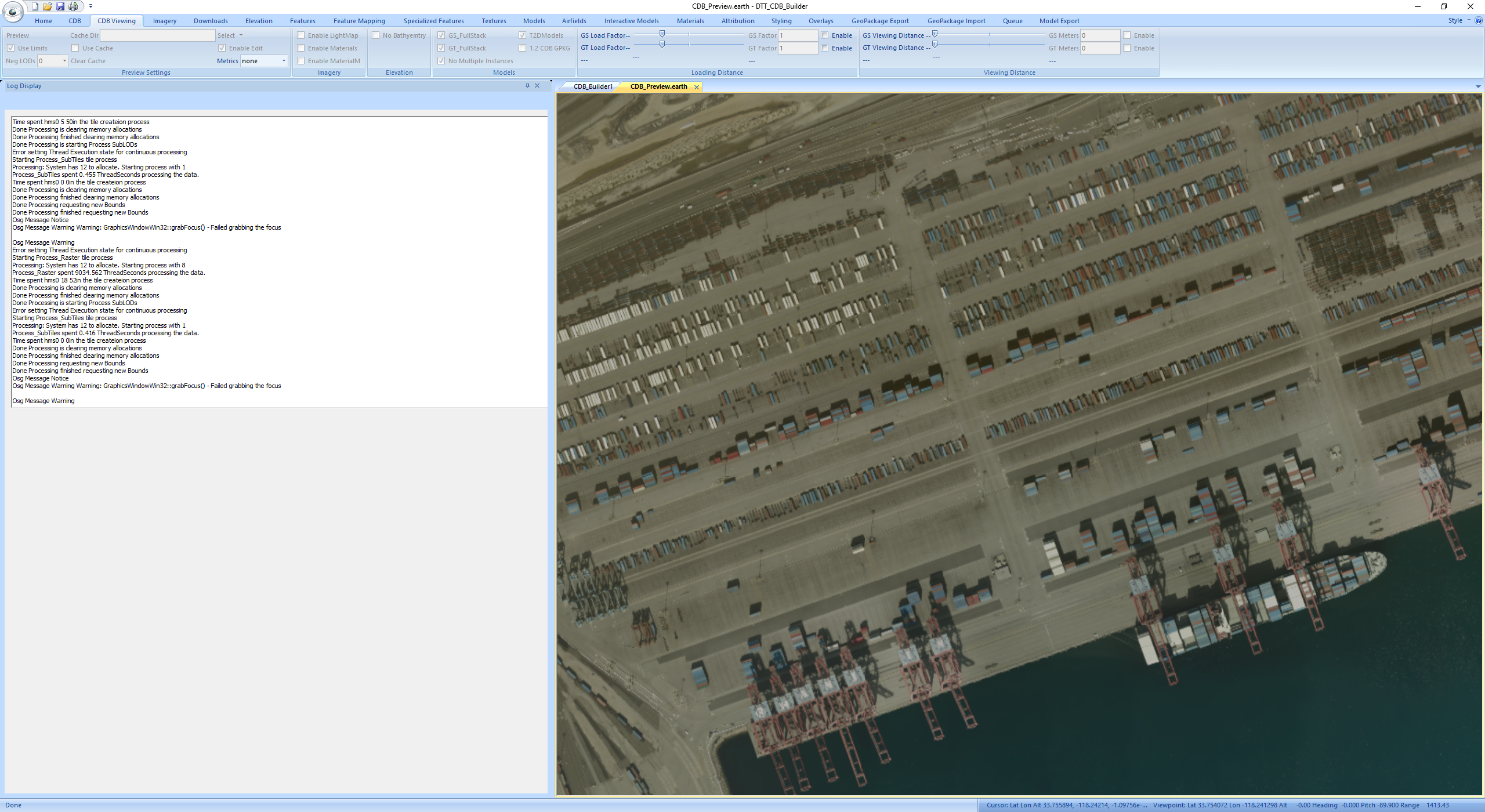Click the CDB_Builder1 tab icon
The image size is (1485, 812).
[x=590, y=87]
